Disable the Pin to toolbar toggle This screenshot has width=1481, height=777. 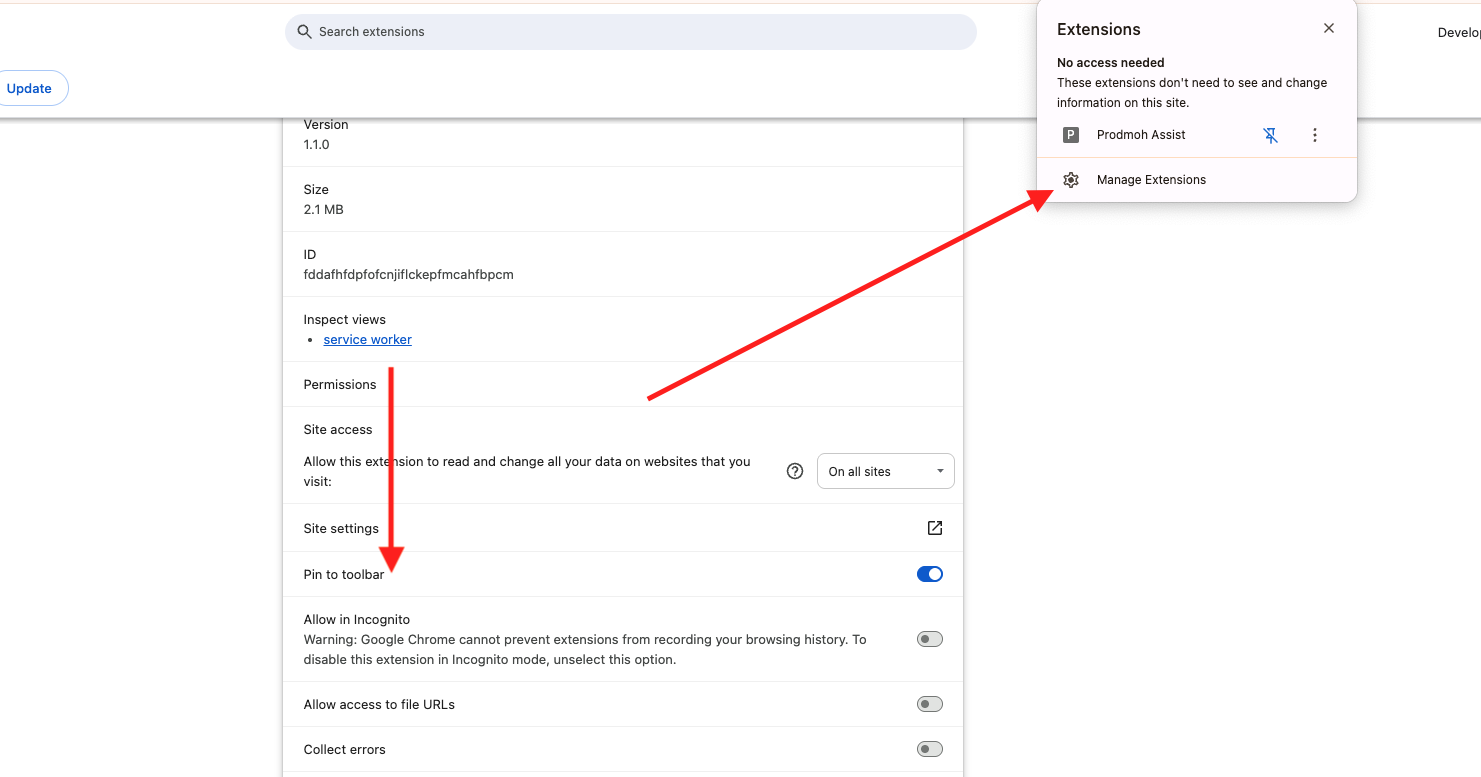929,574
